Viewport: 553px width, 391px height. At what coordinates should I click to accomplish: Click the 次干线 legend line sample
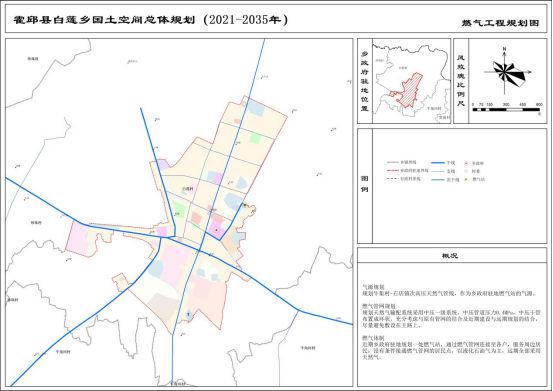(x=438, y=179)
